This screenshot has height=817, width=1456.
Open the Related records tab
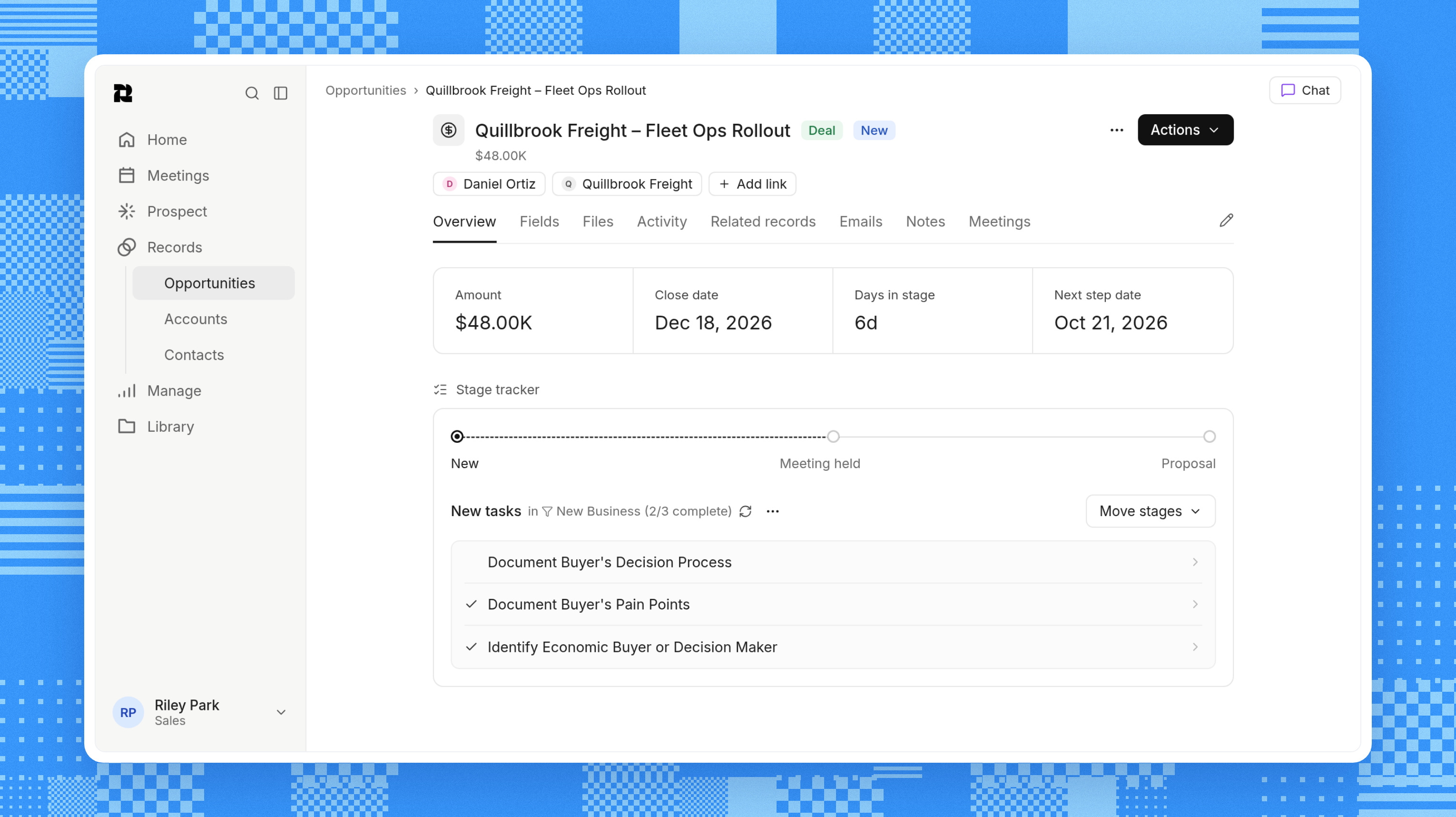click(763, 222)
